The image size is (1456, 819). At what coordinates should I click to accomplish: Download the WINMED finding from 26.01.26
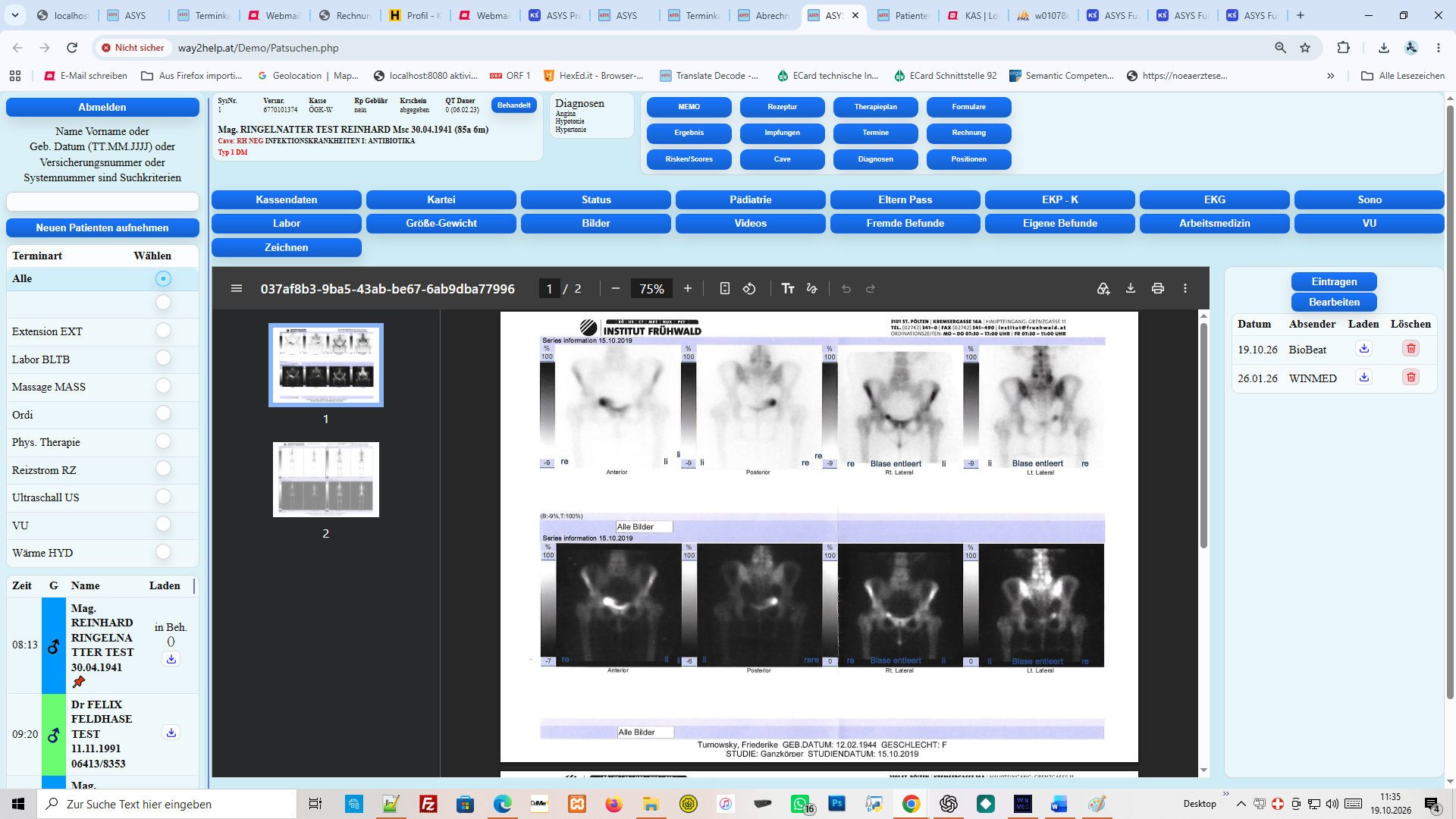tap(1364, 378)
